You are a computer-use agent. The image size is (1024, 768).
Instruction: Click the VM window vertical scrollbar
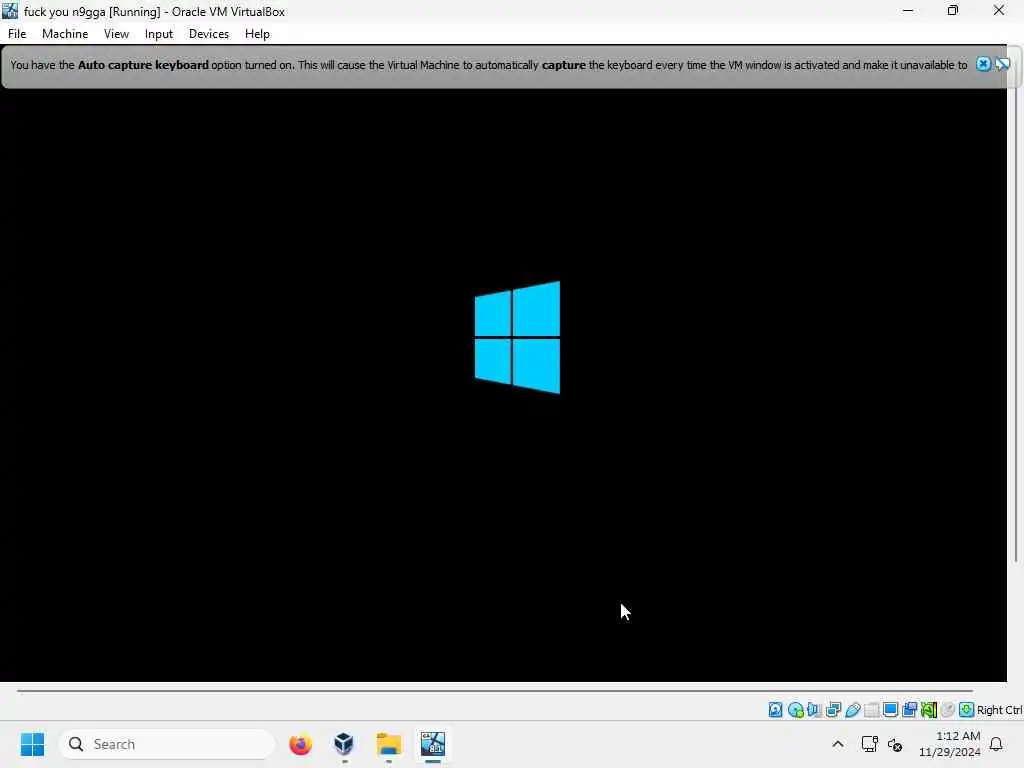click(x=1016, y=313)
